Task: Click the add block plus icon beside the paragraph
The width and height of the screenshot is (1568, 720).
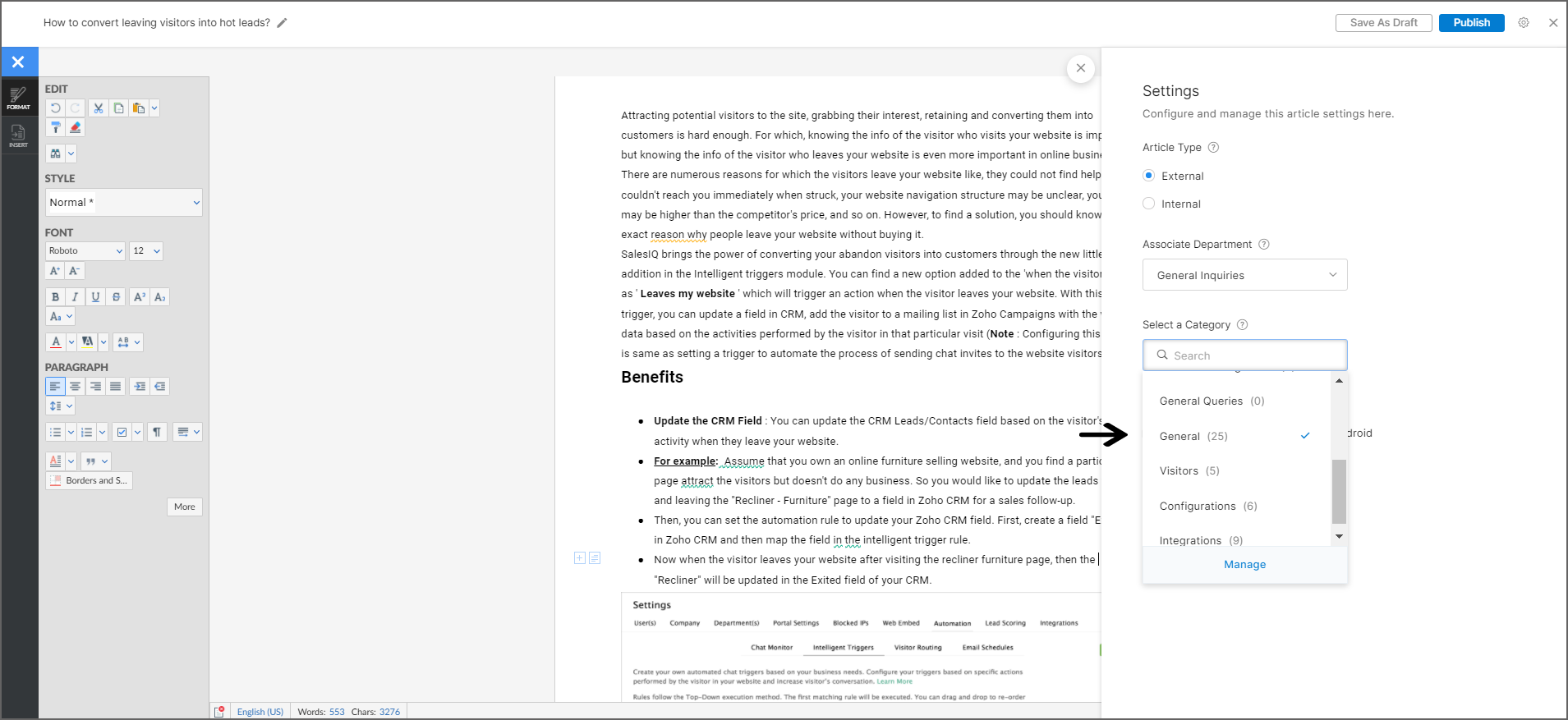Action: coord(580,558)
